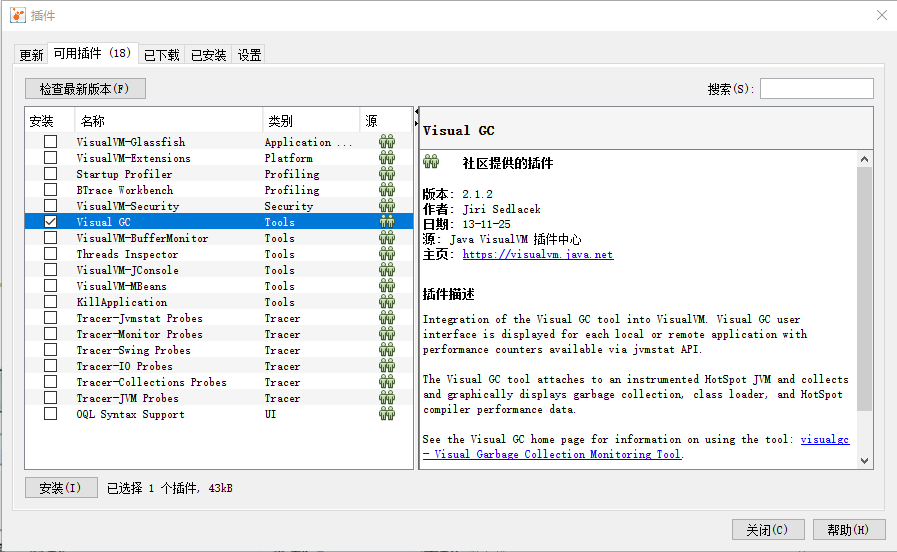The width and height of the screenshot is (897, 552).
Task: Click the description scrollbar down arrow
Action: tap(864, 460)
